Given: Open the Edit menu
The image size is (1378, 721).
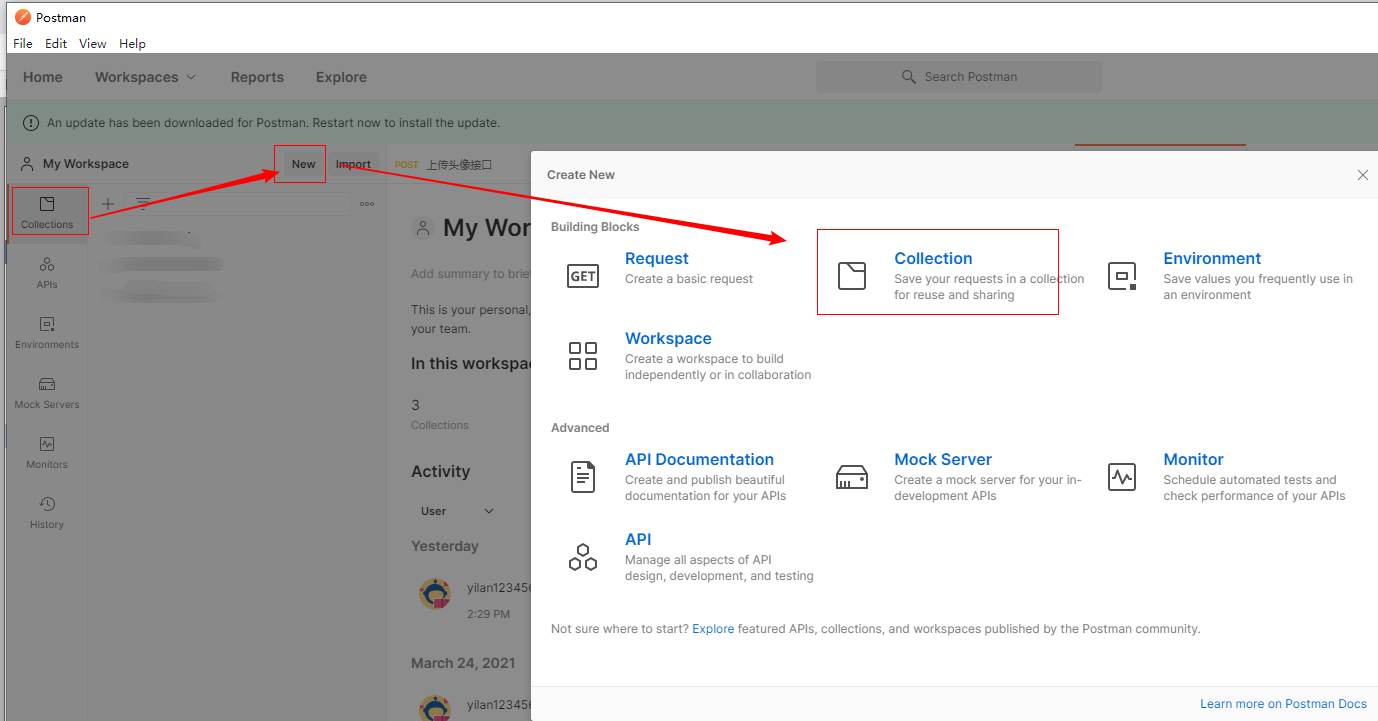Looking at the screenshot, I should [56, 43].
